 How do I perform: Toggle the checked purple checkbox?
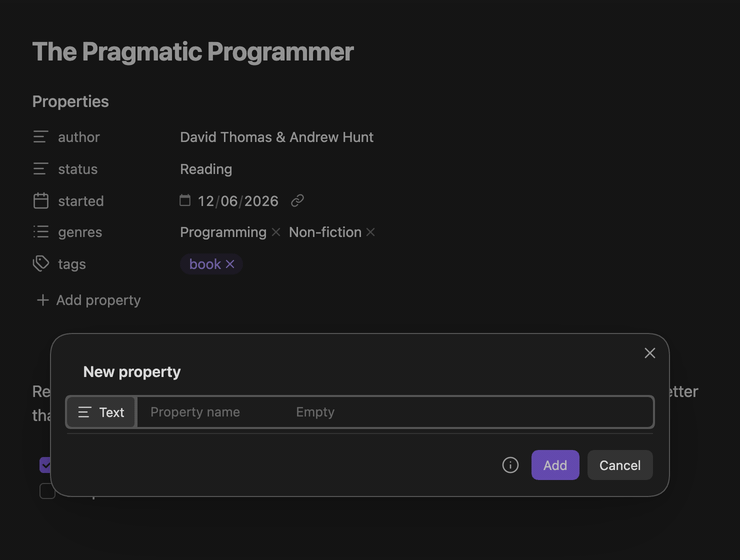[x=45, y=465]
